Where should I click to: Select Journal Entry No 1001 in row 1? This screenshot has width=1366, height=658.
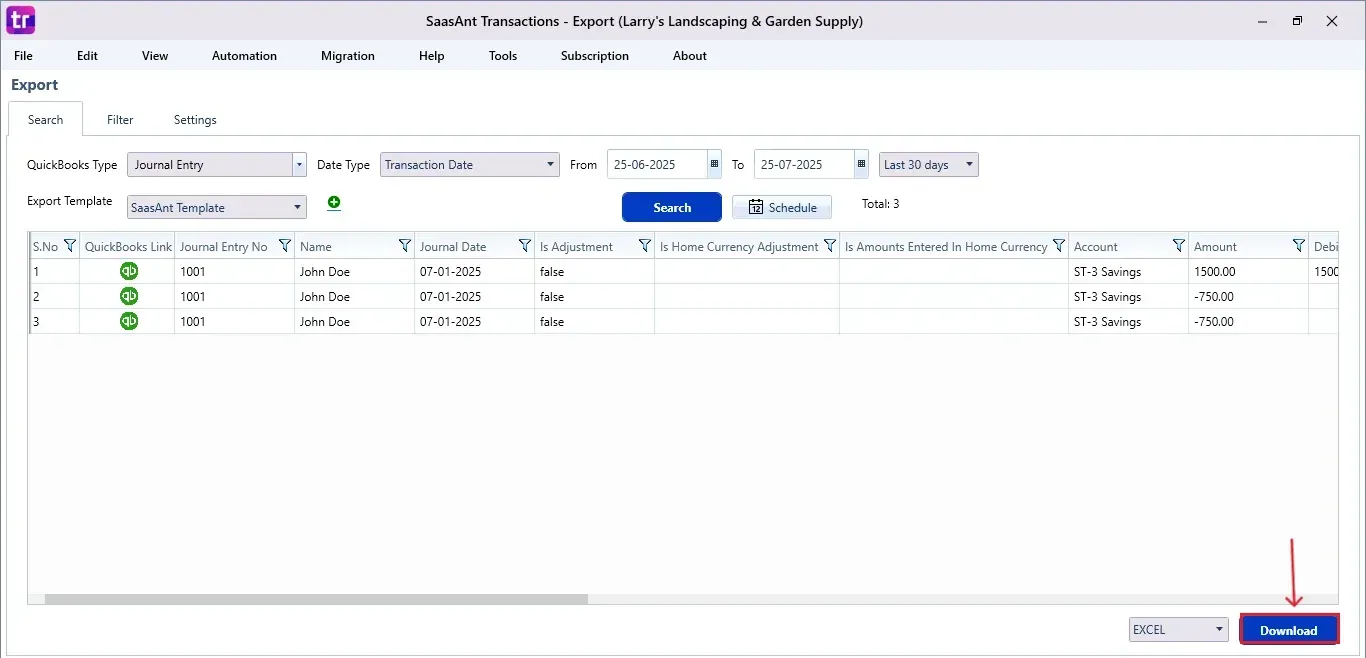235,271
